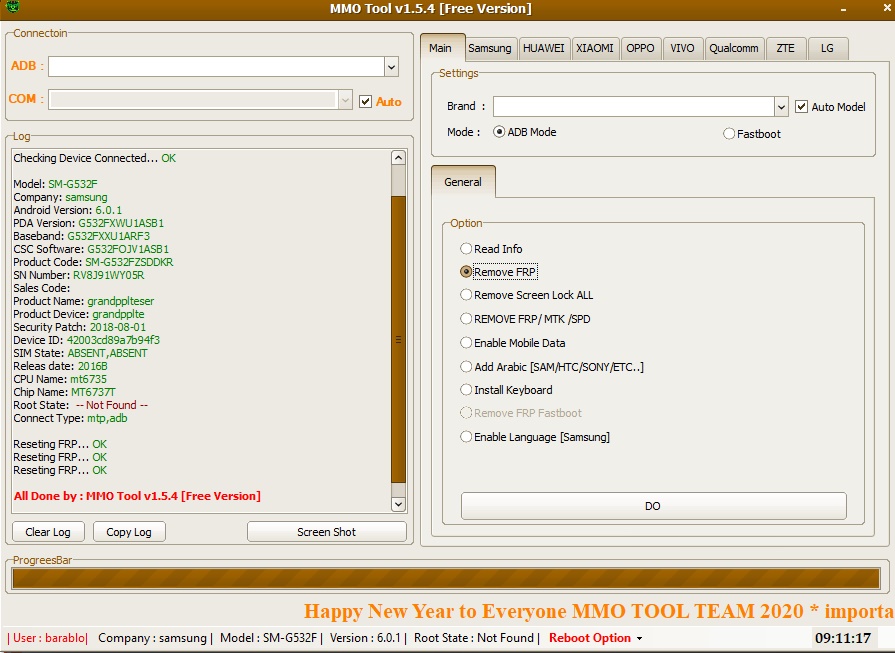Screen dimensions: 895x653
Task: Open the Qualcomm tab
Action: (734, 49)
